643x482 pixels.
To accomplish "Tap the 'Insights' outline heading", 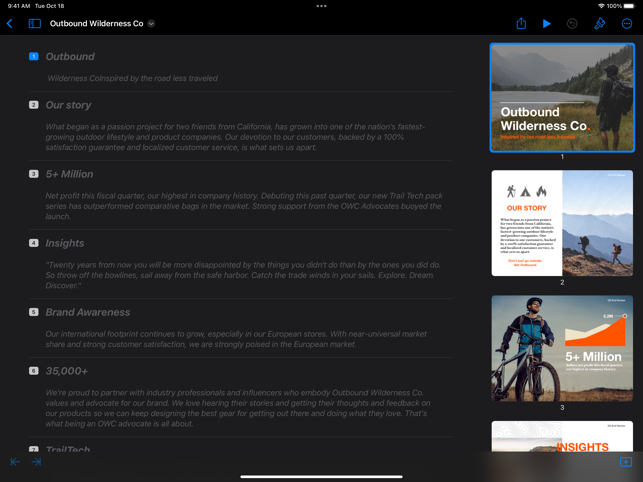I will pyautogui.click(x=64, y=243).
